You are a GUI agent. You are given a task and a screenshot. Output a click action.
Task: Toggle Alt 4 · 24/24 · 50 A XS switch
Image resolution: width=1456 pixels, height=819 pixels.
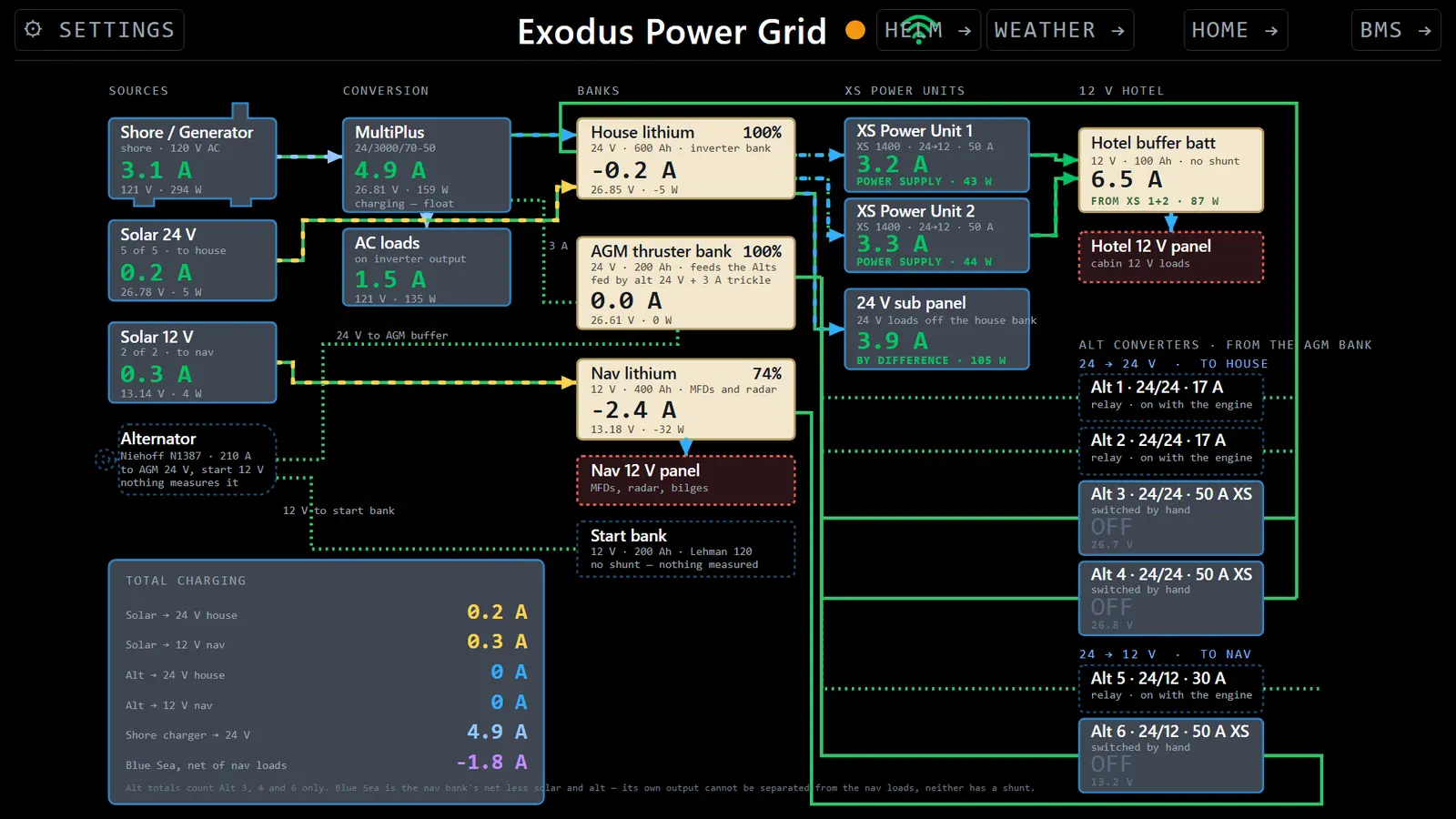tap(1171, 598)
